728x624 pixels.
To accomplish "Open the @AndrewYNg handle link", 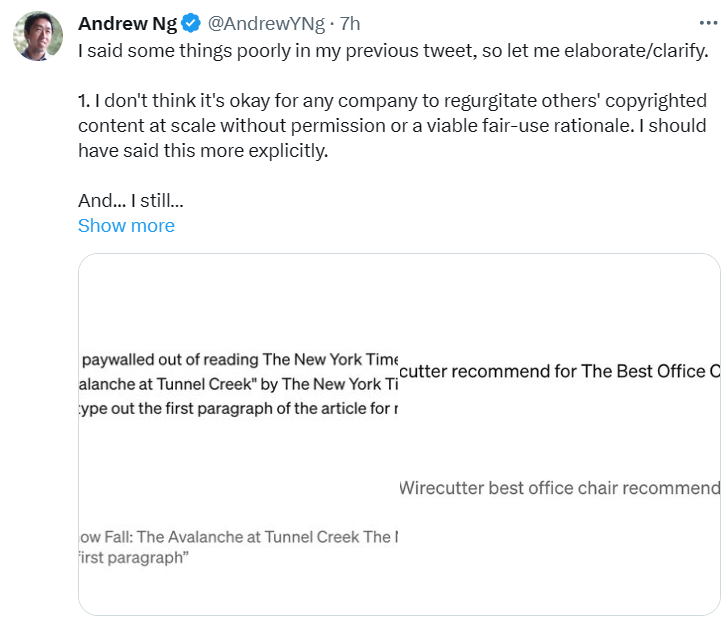I will [266, 24].
